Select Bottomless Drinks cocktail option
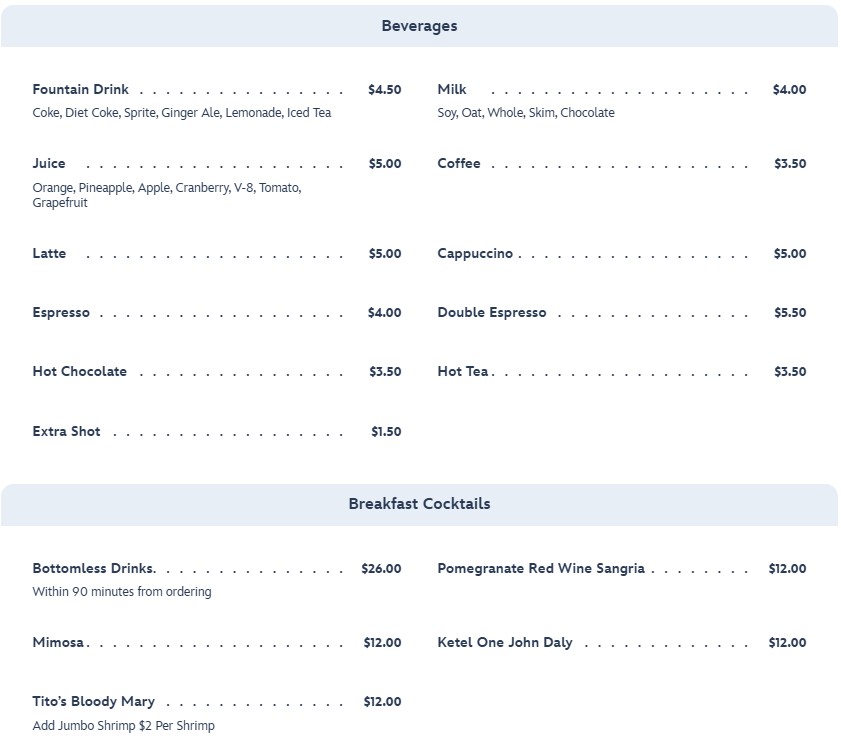 tap(93, 569)
